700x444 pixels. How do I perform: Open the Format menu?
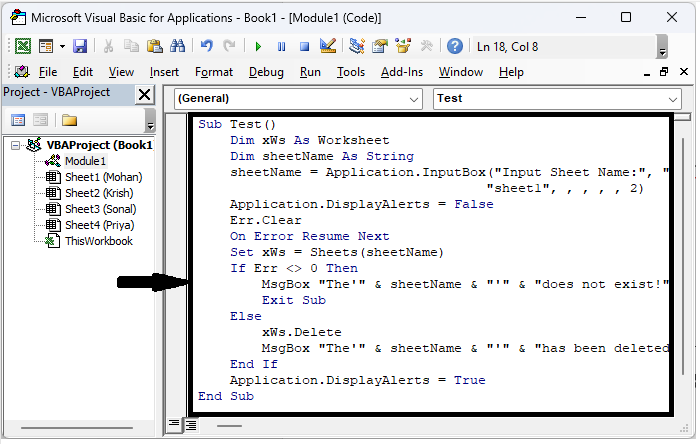214,72
